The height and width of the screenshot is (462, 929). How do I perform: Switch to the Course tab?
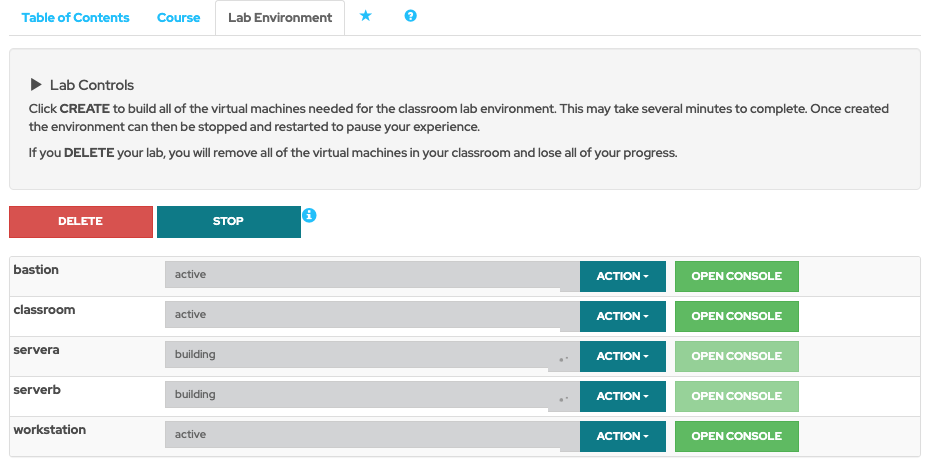(178, 18)
